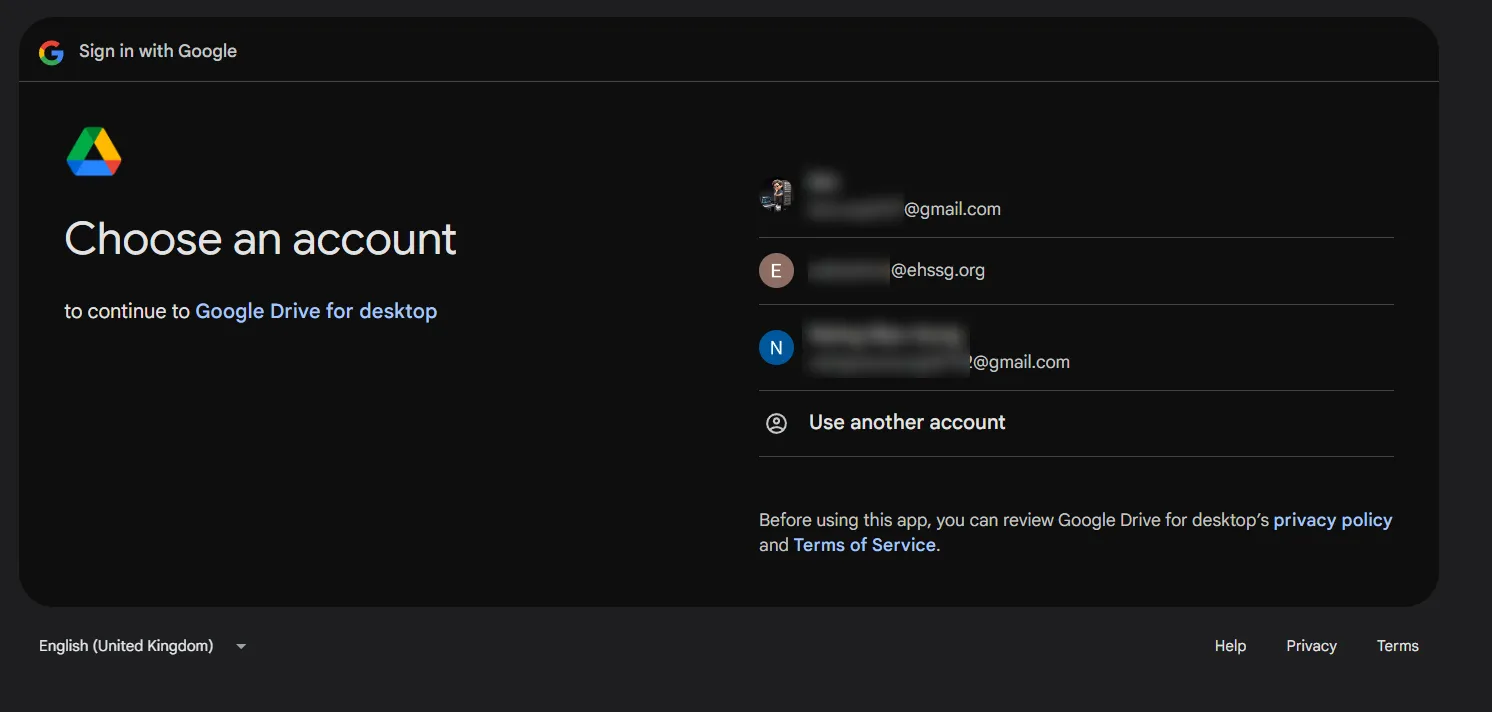Click the 'Choose an account' heading
Screen dimensions: 1492x712
(261, 240)
